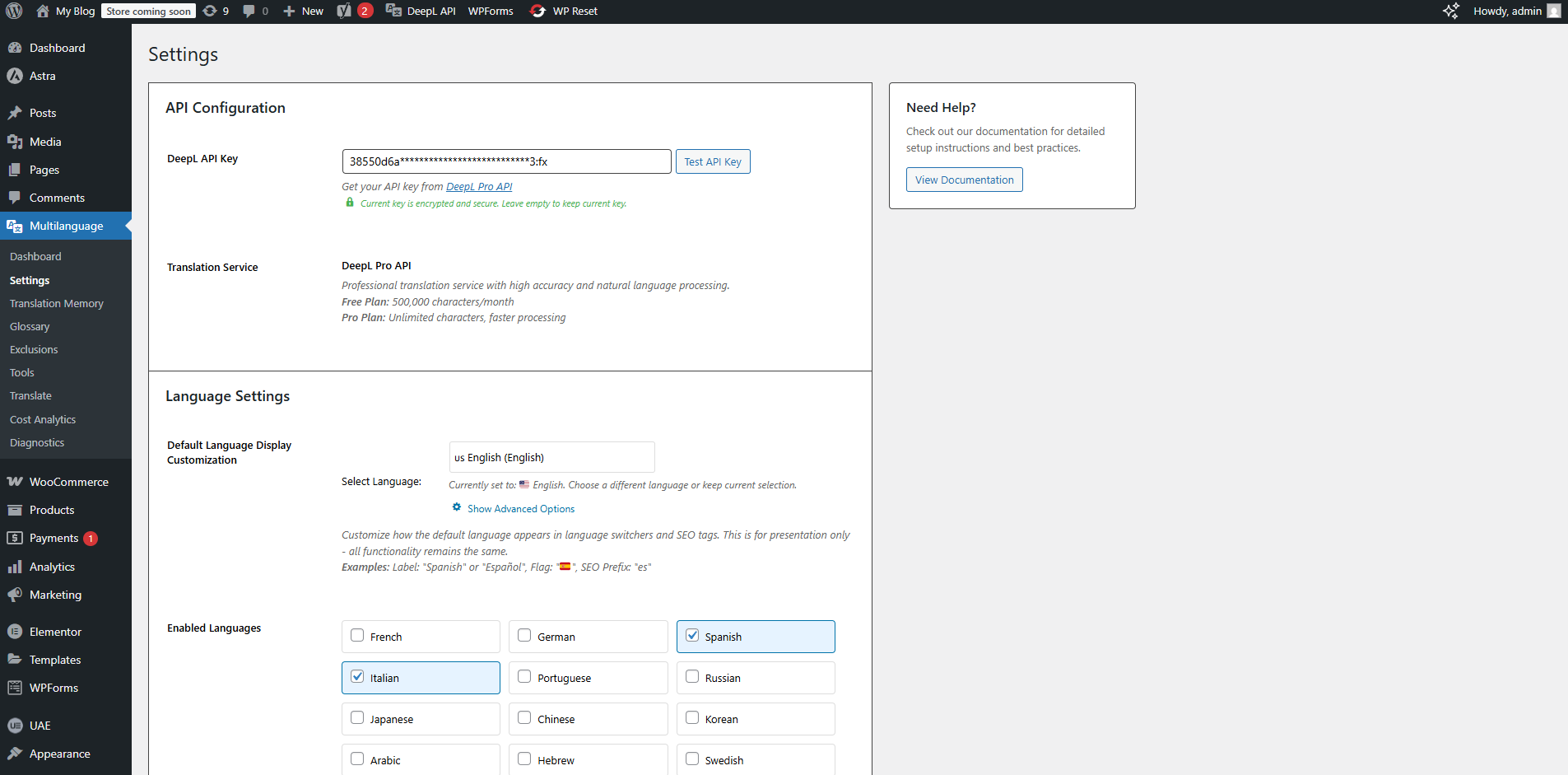The height and width of the screenshot is (775, 1568).
Task: Enable the Portuguese language checkbox
Action: pos(524,676)
